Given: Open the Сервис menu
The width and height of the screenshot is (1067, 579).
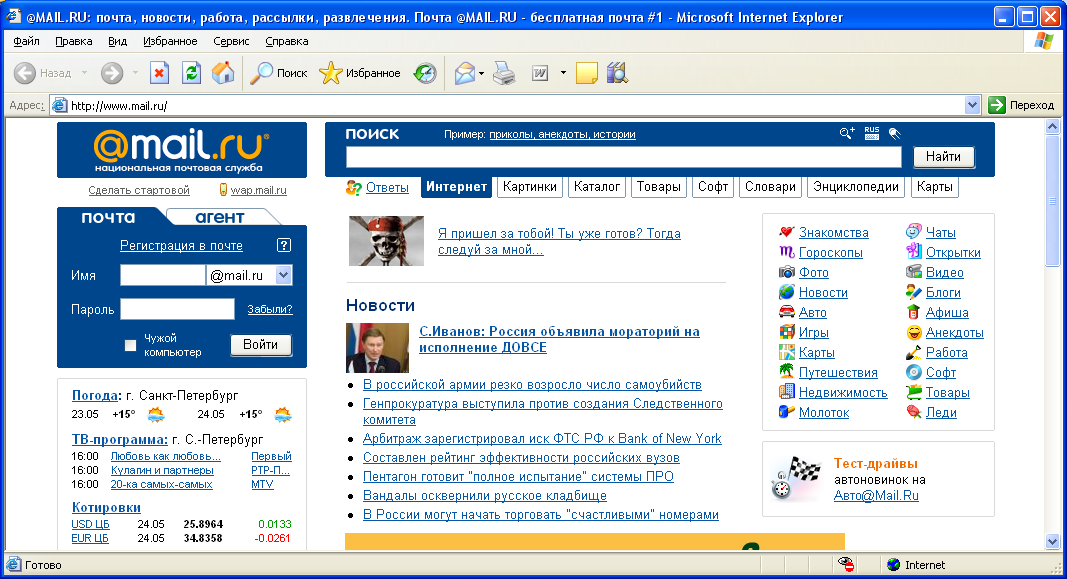Looking at the screenshot, I should pos(231,42).
